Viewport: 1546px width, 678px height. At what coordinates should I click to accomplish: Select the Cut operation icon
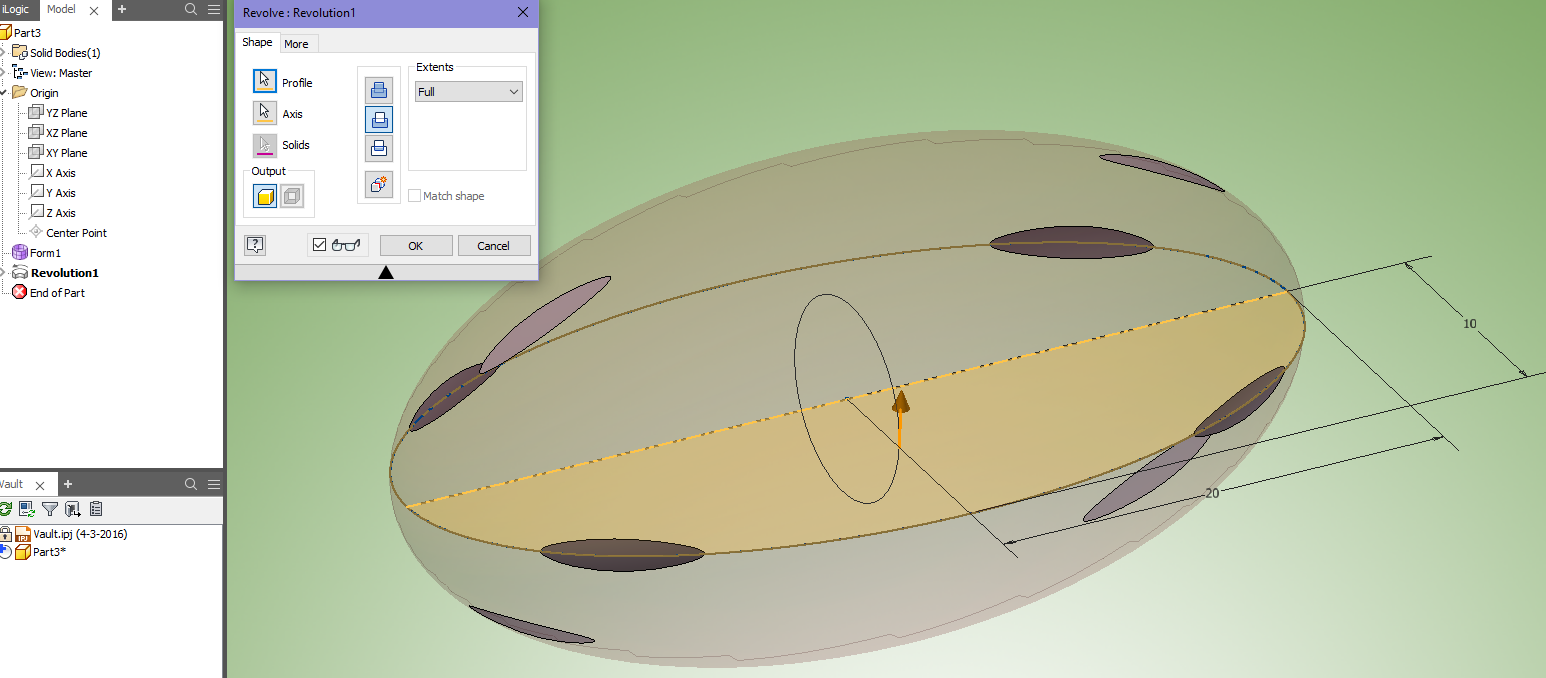[379, 119]
